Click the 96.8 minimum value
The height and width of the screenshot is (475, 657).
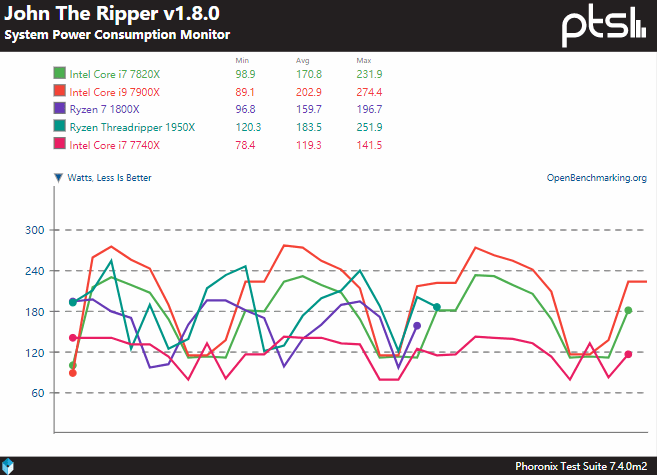pos(246,109)
